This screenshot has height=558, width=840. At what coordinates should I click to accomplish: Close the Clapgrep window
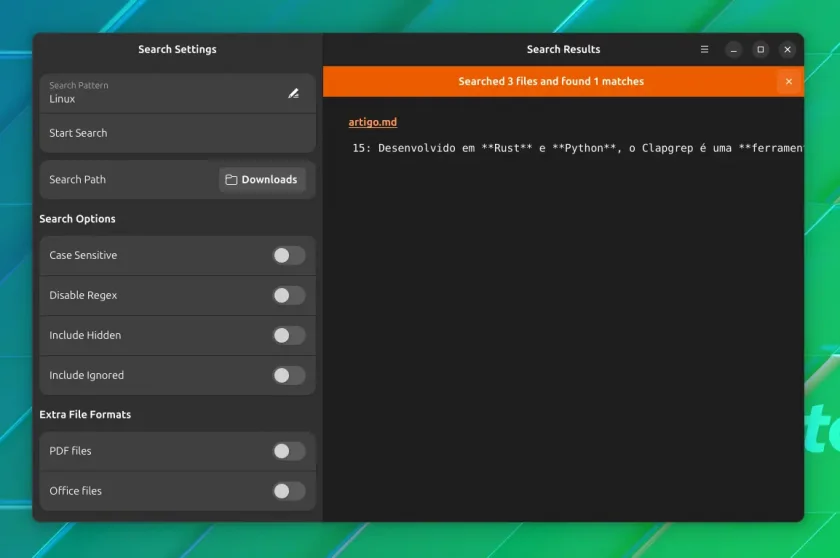point(787,49)
